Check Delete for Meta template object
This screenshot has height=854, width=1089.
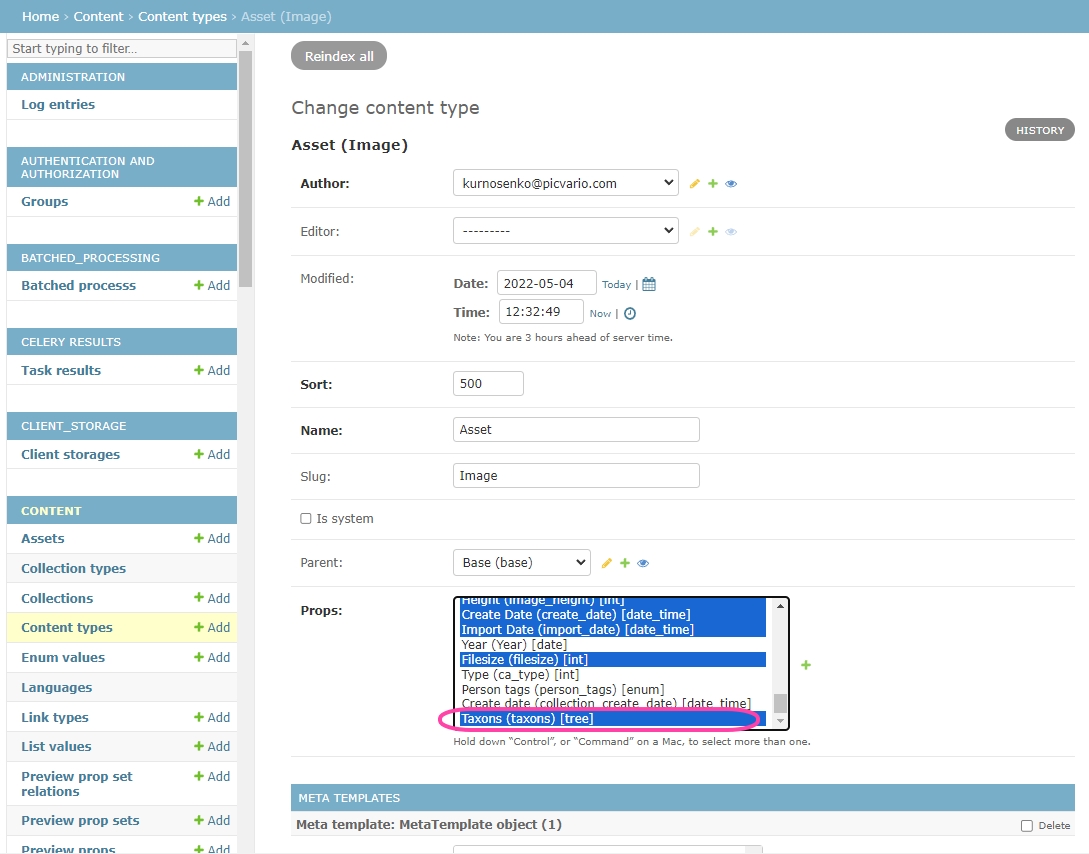click(1026, 826)
